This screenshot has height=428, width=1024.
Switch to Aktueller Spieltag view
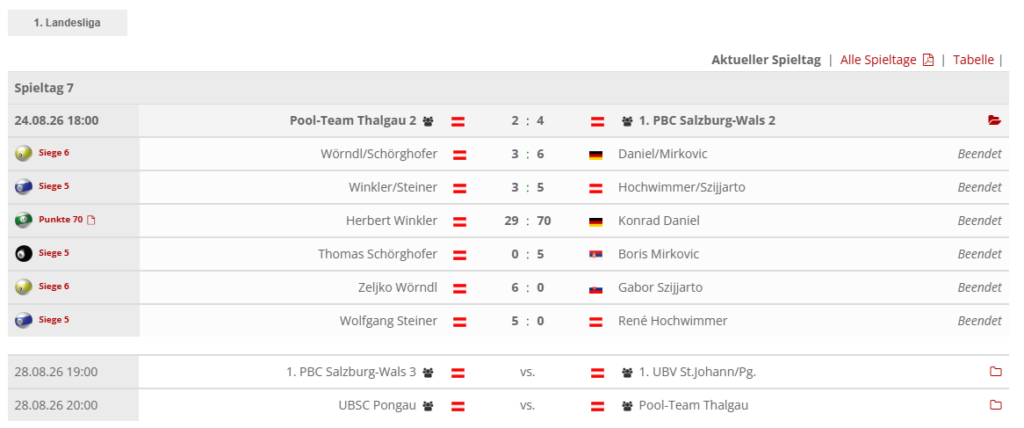(x=766, y=60)
